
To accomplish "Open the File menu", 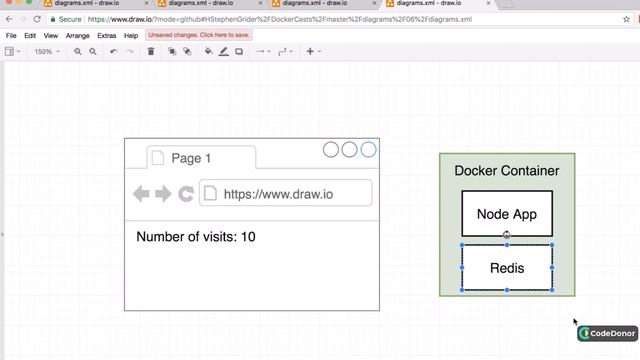I will (11, 36).
